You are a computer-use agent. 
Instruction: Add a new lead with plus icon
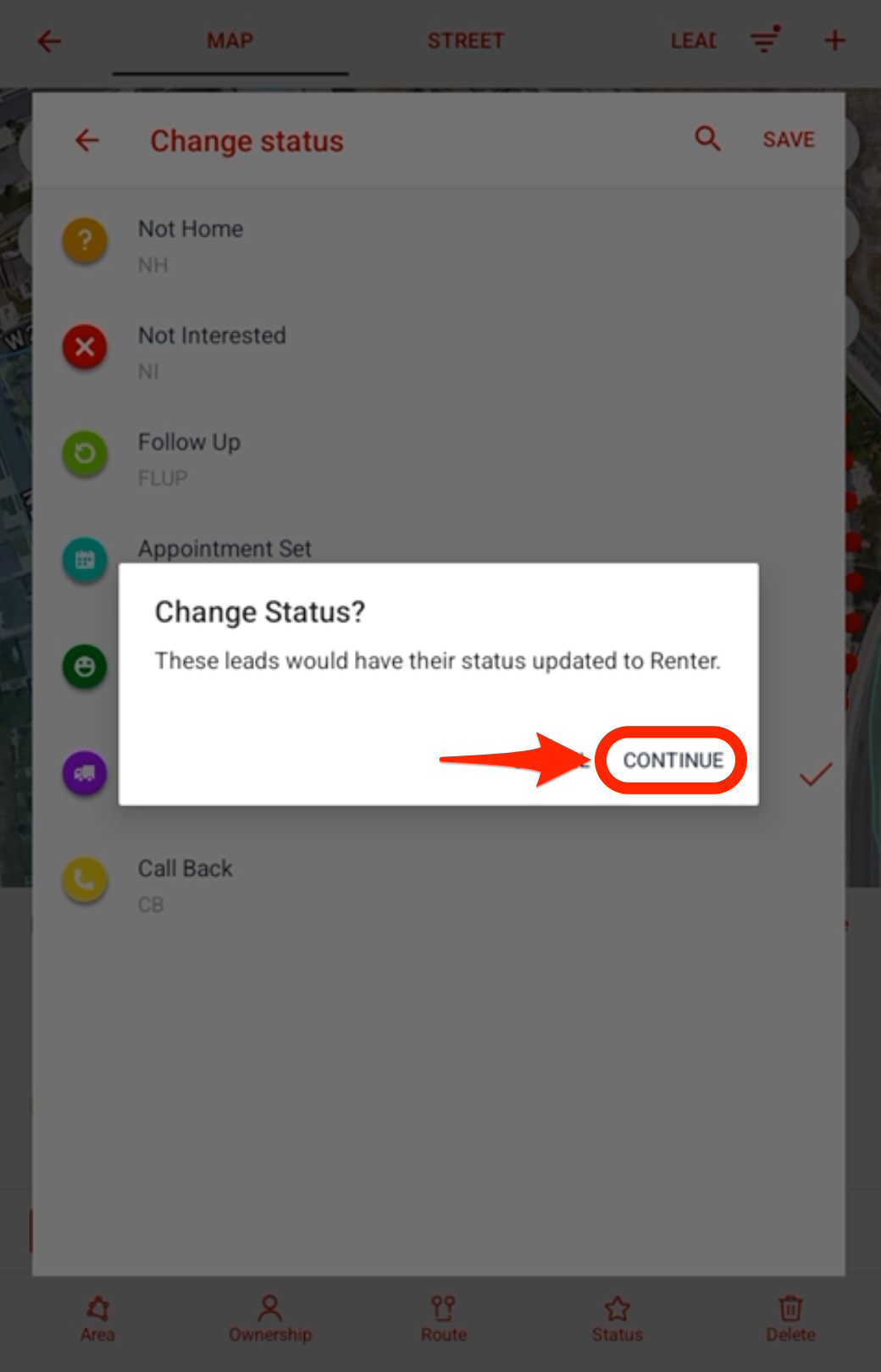pos(834,40)
